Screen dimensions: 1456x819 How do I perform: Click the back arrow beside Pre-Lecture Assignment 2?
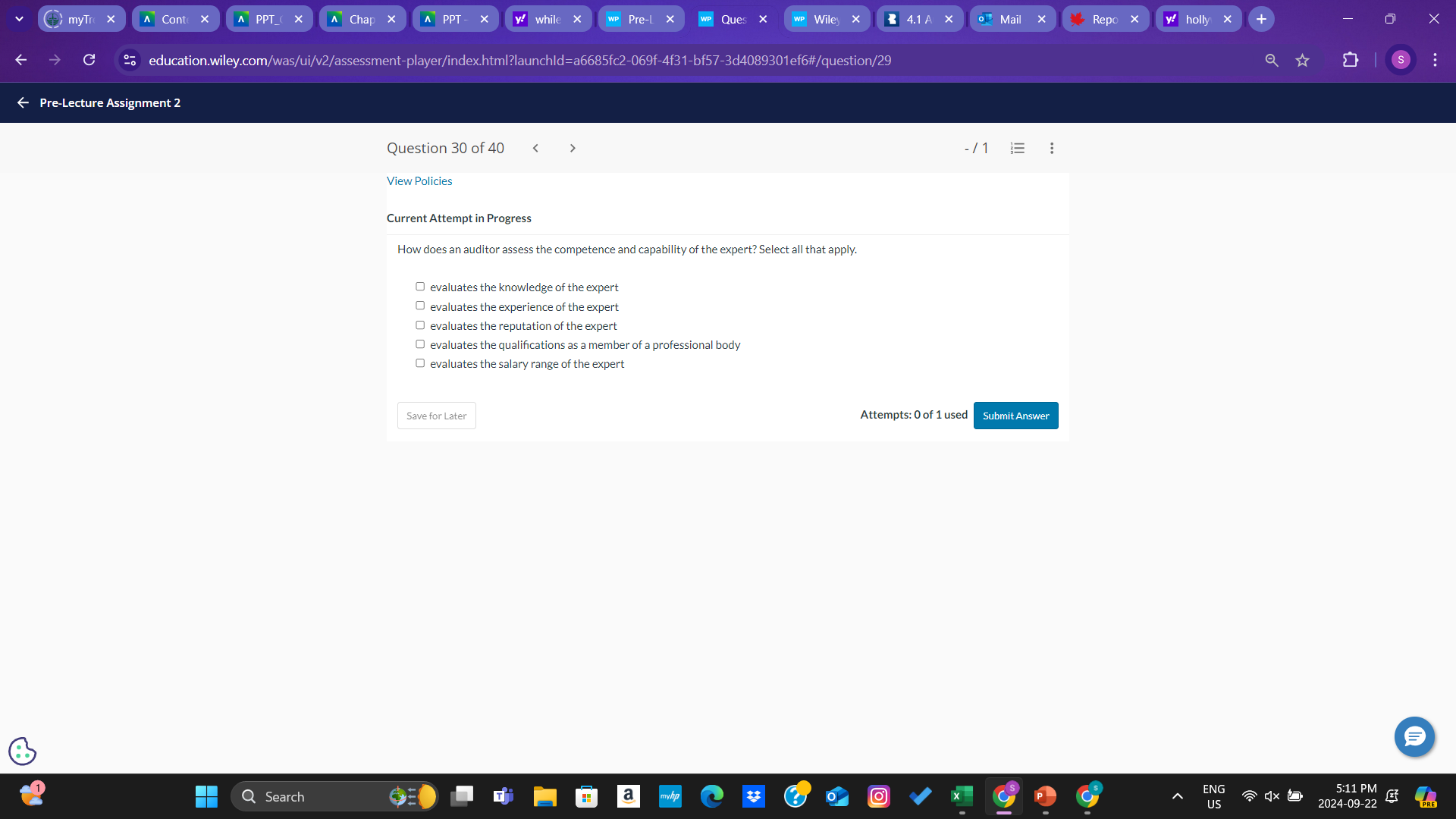pos(22,102)
